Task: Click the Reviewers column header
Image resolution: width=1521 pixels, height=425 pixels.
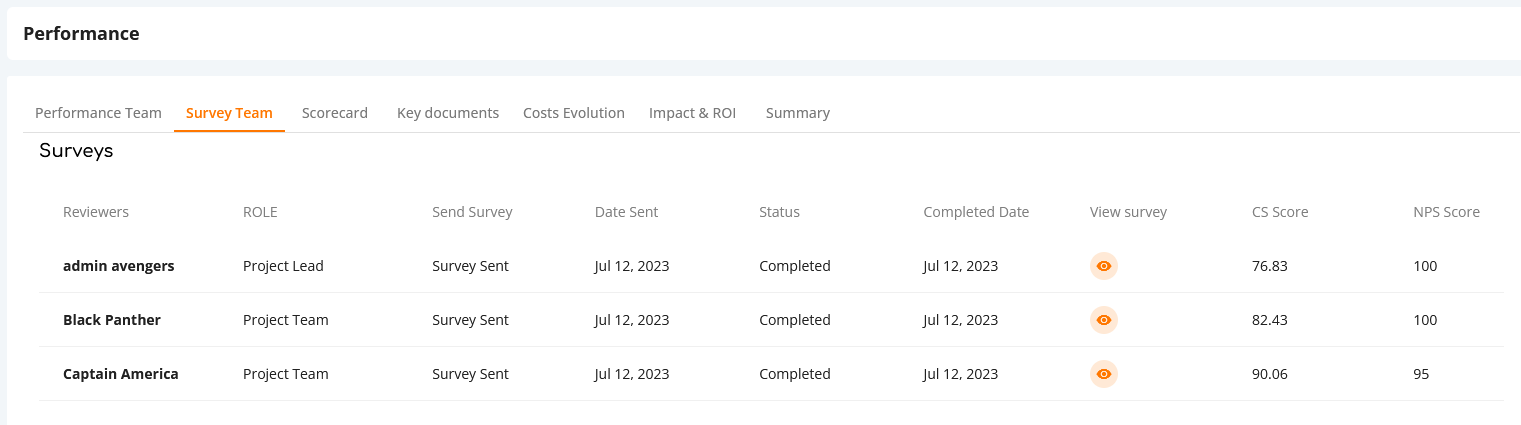Action: [96, 212]
